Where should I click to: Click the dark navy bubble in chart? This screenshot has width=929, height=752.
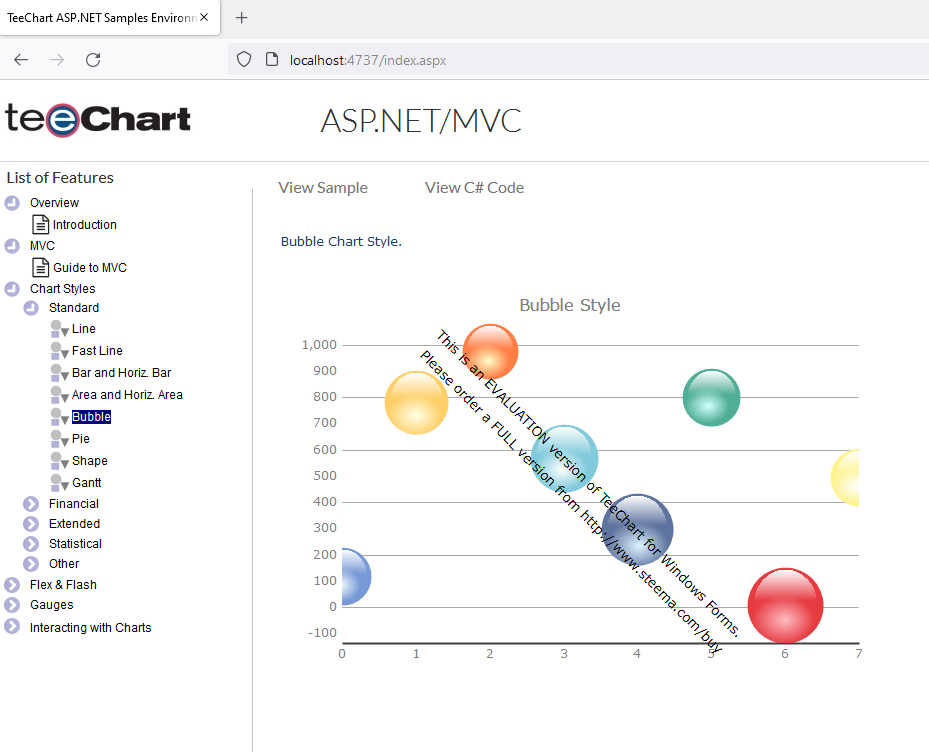638,529
